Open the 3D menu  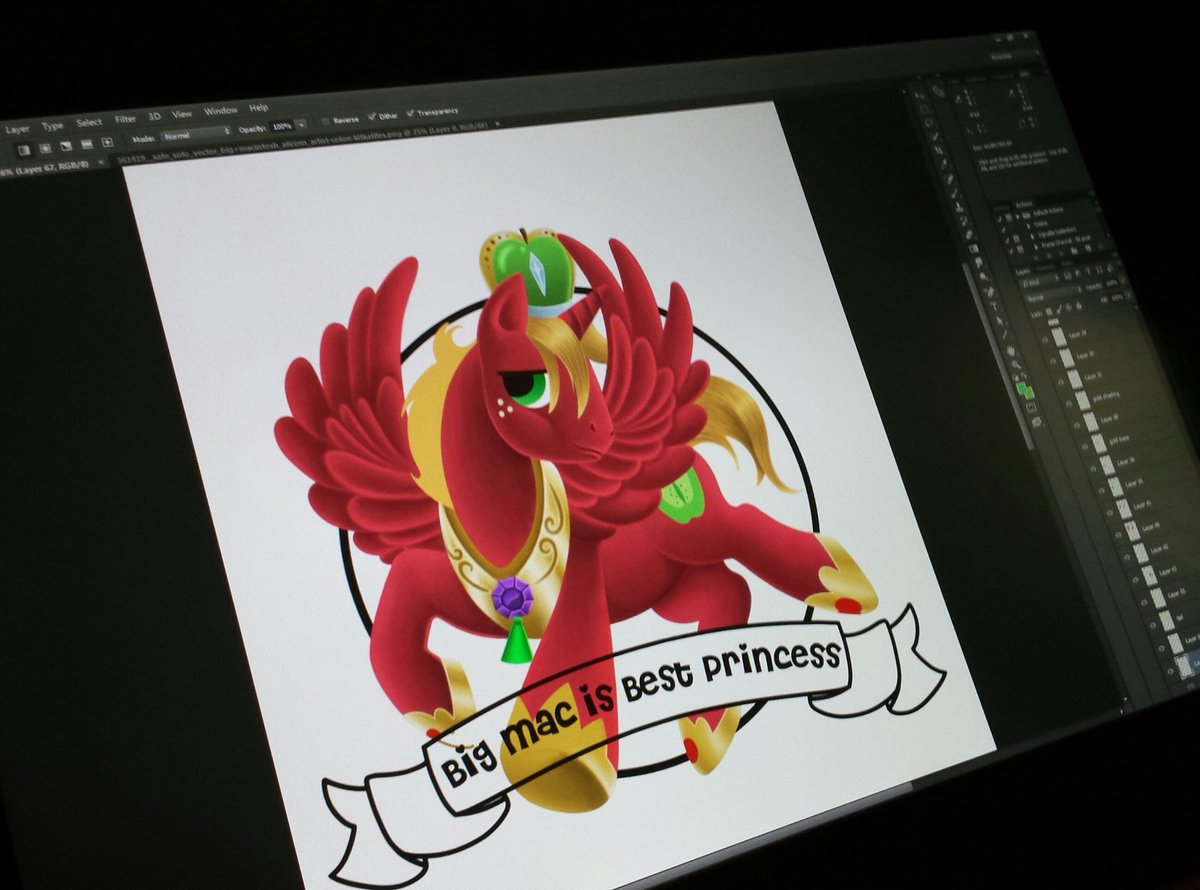(155, 116)
